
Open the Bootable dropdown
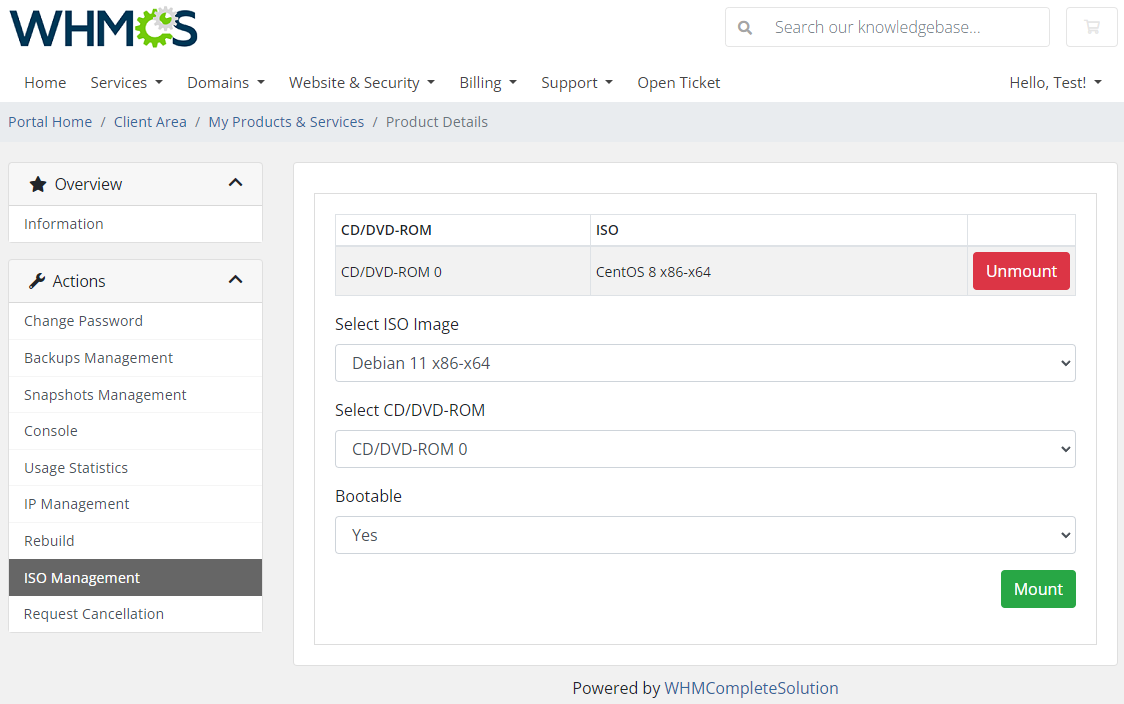click(x=704, y=535)
